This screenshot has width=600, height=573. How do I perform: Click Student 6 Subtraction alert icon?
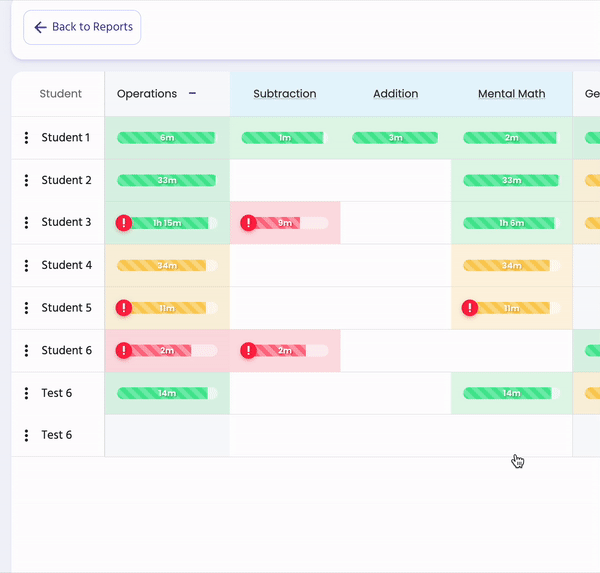[248, 350]
